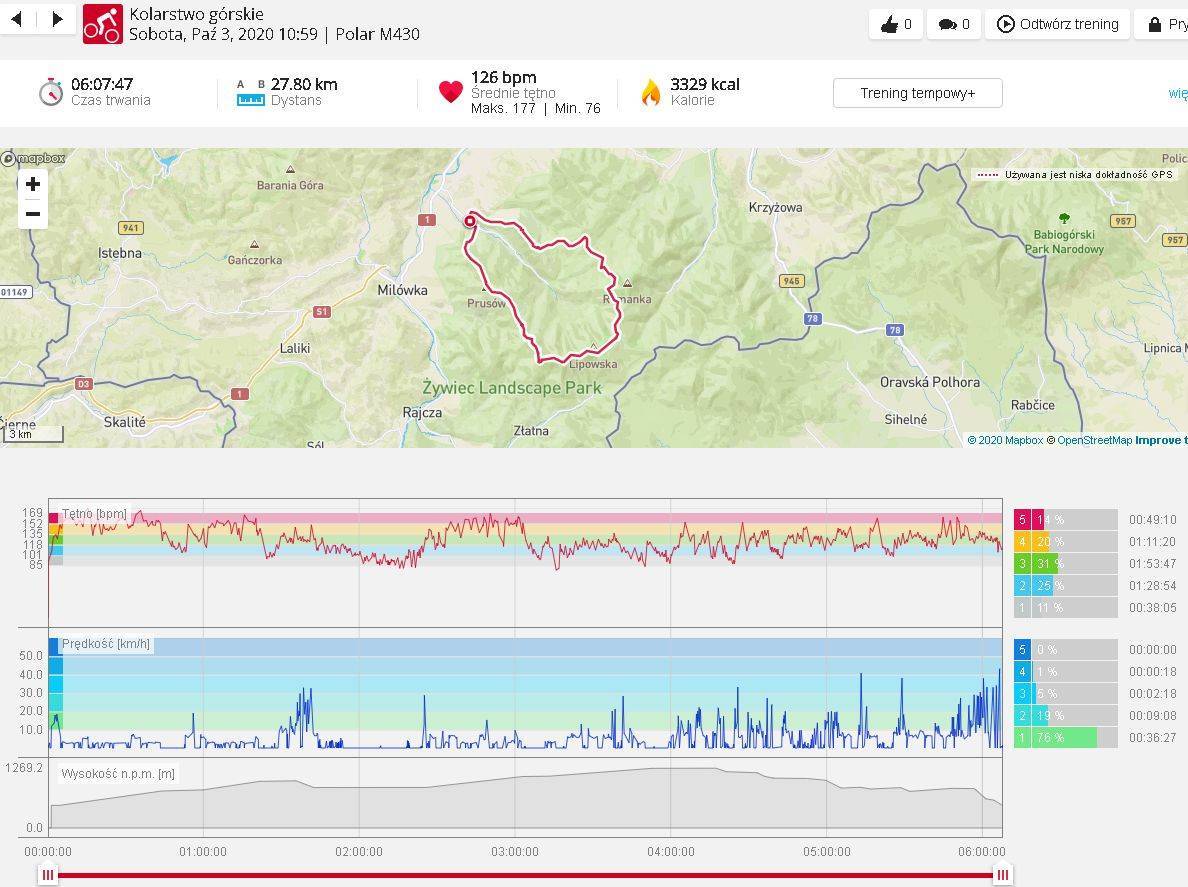Click the route start marker on map
The image size is (1188, 887).
pos(470,222)
